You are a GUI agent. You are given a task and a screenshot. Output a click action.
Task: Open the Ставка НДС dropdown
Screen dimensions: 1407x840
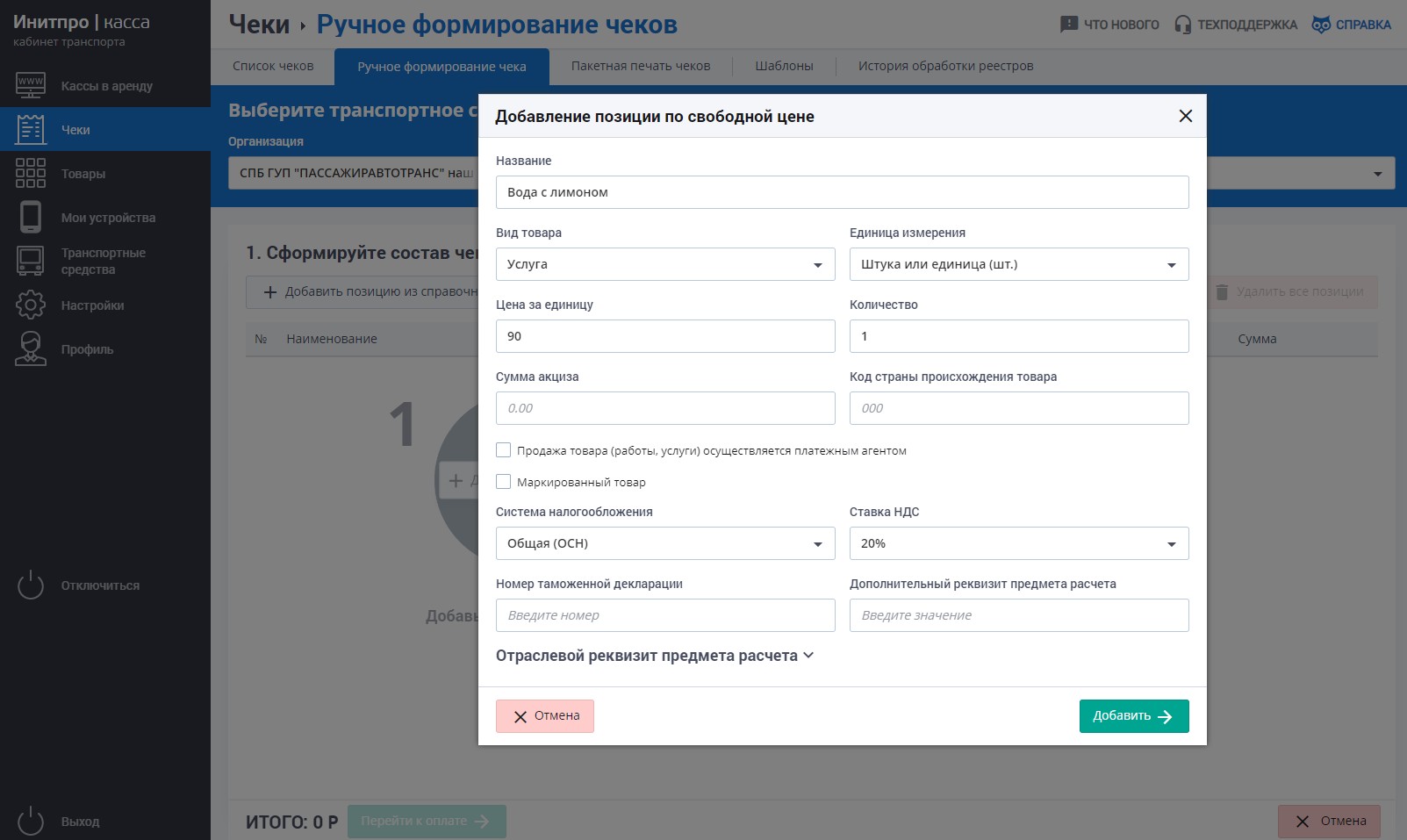point(1019,543)
